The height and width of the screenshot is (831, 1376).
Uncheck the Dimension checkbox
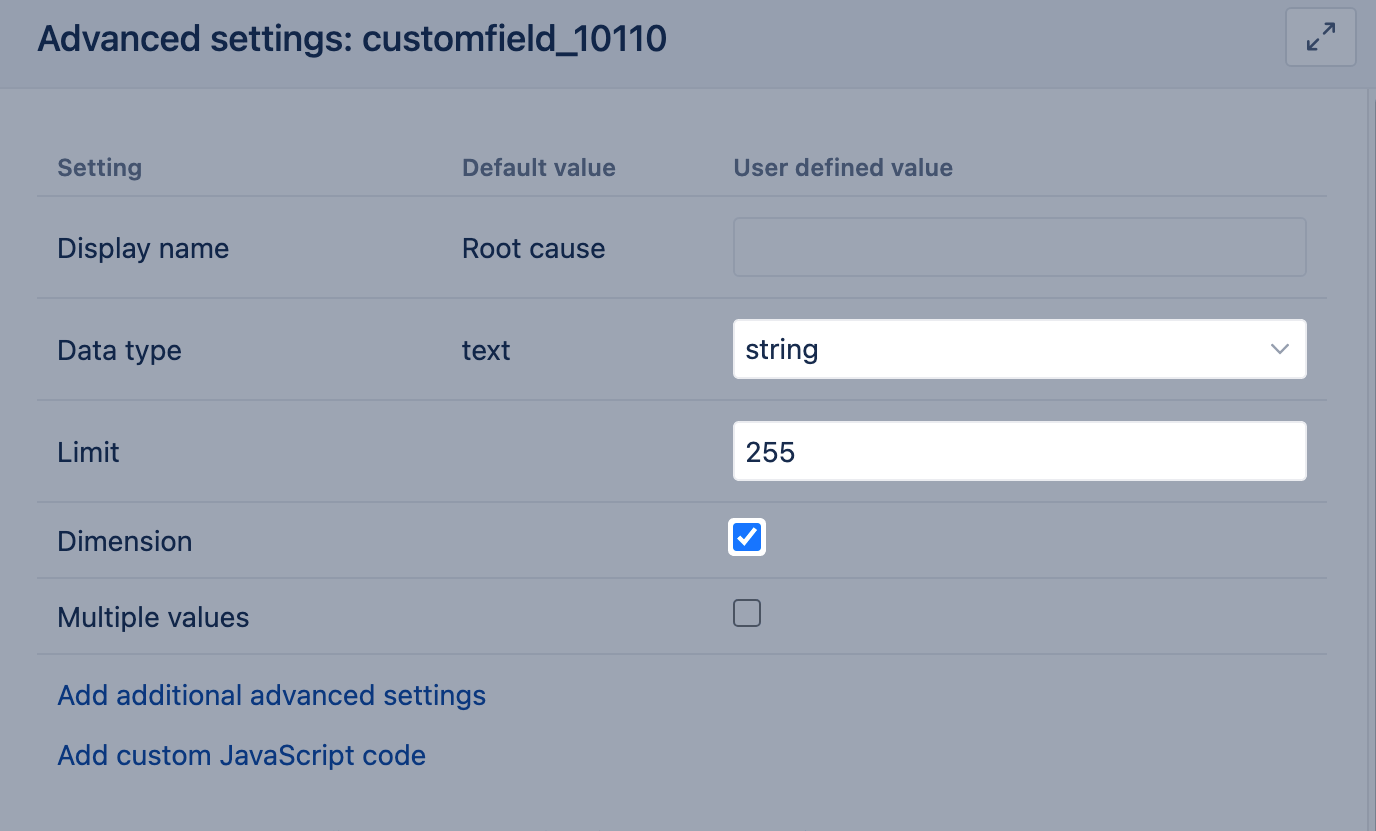point(747,538)
